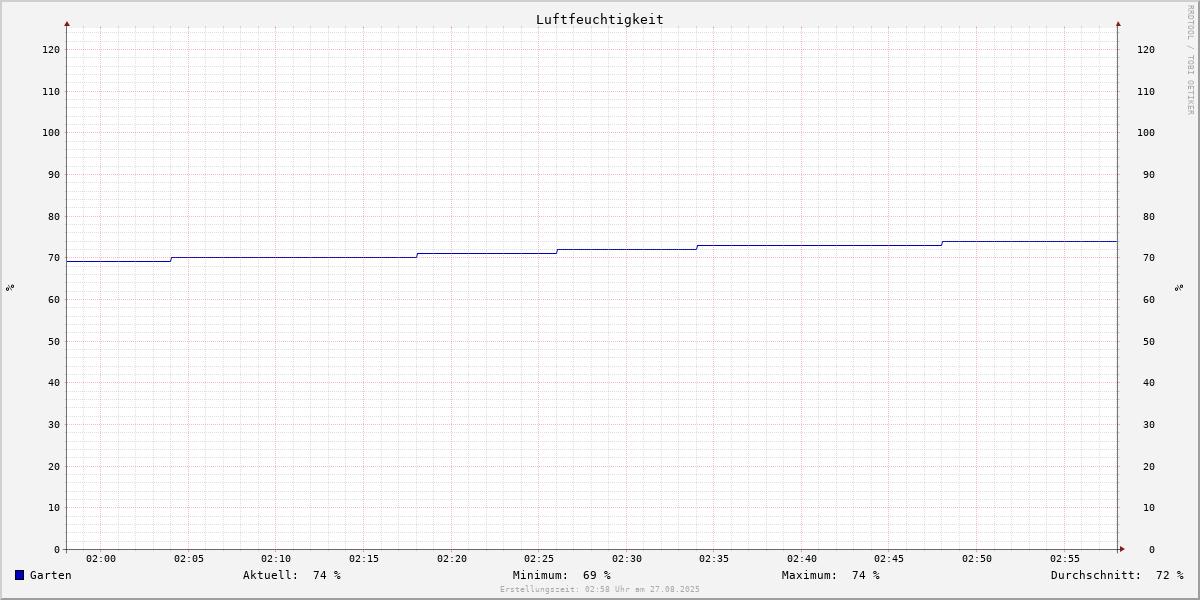Click the 60 label on the right axis
1200x600 pixels.
coord(1149,299)
